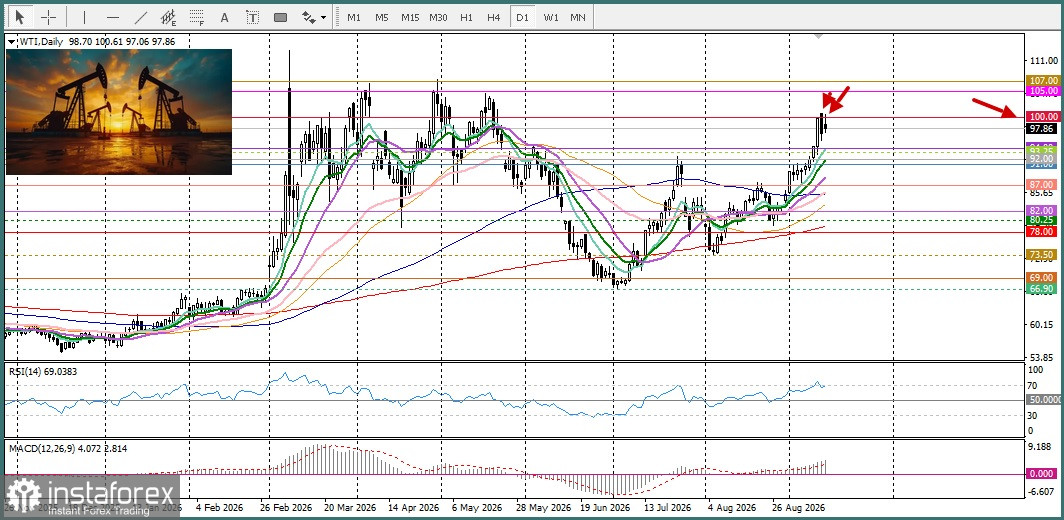Select the Text Label tool
Screen dimensions: 1064x520
pos(252,17)
